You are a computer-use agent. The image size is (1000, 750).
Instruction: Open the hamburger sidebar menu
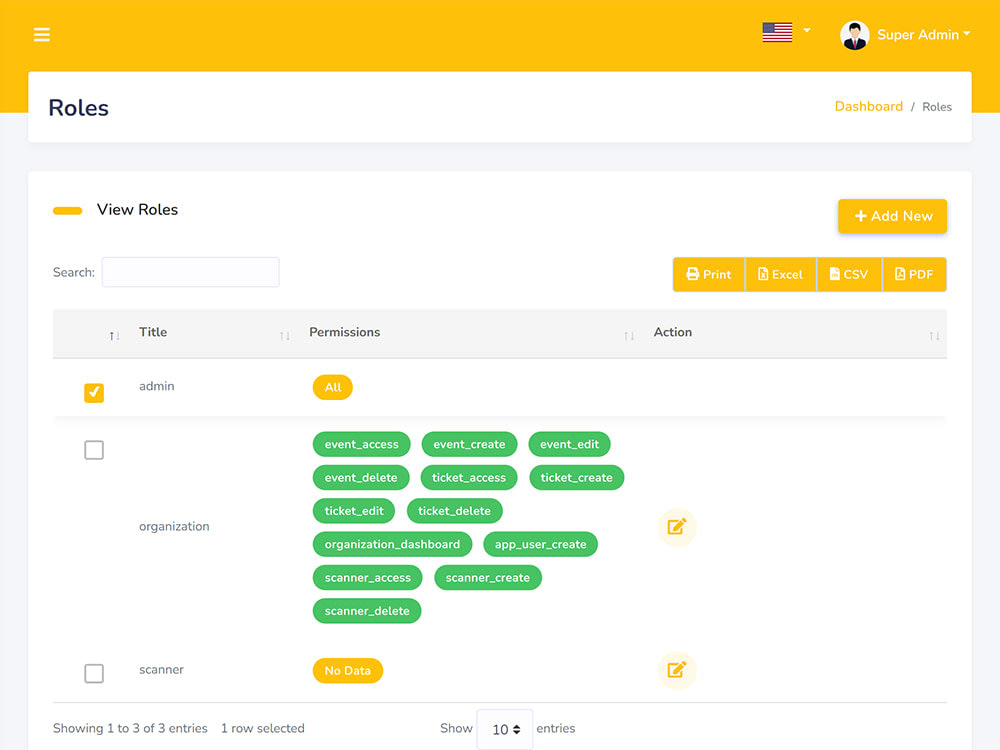click(41, 34)
